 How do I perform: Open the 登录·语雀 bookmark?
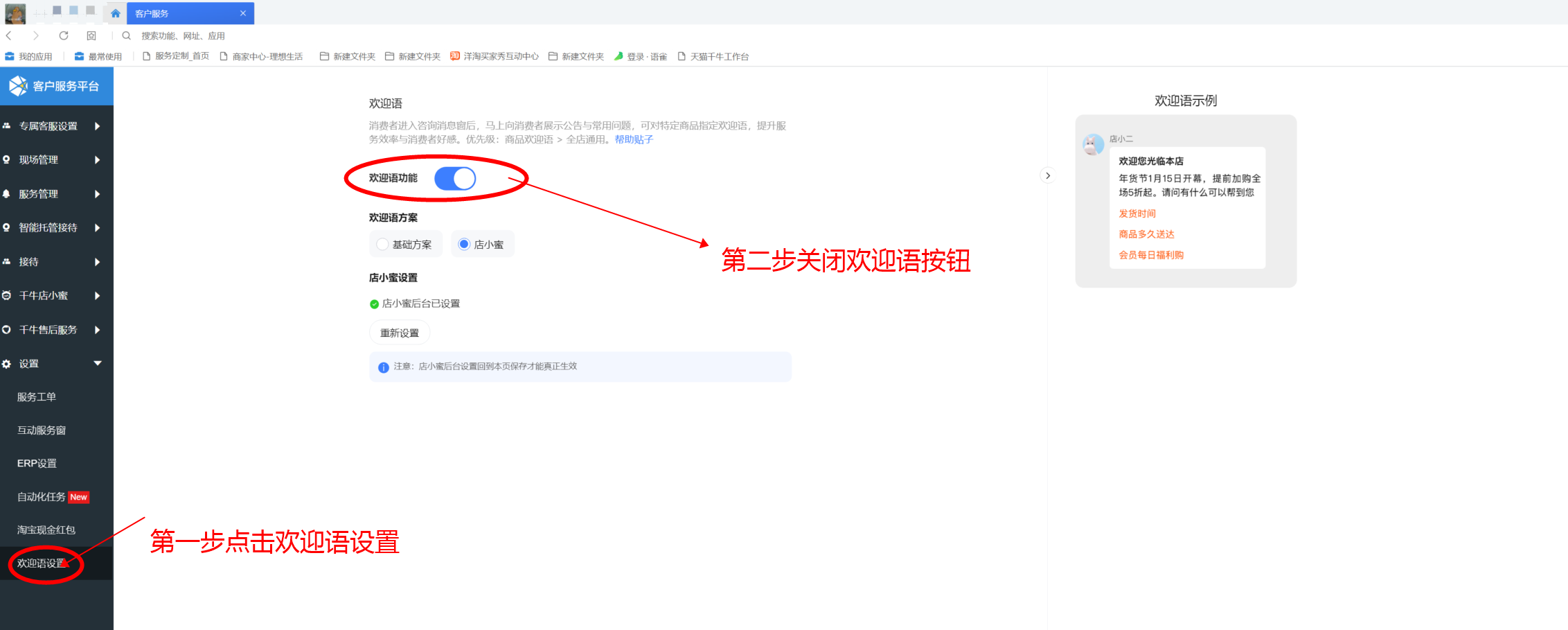point(641,56)
